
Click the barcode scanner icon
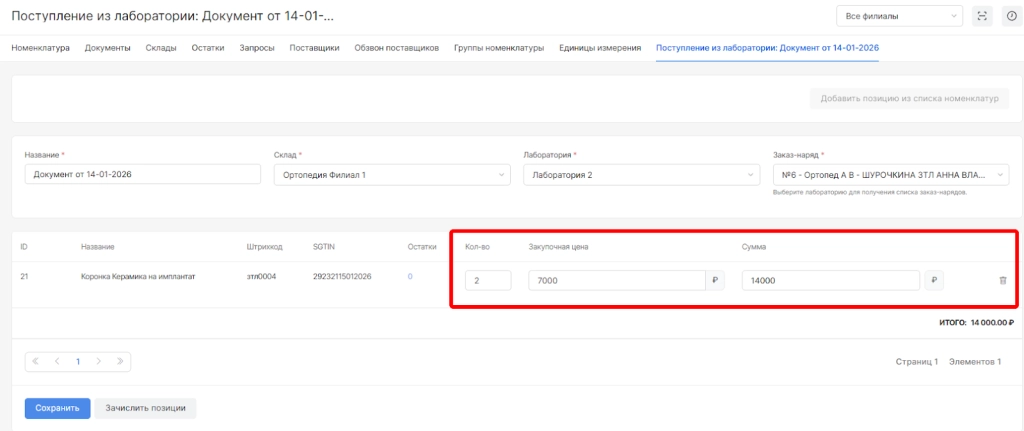coord(982,16)
